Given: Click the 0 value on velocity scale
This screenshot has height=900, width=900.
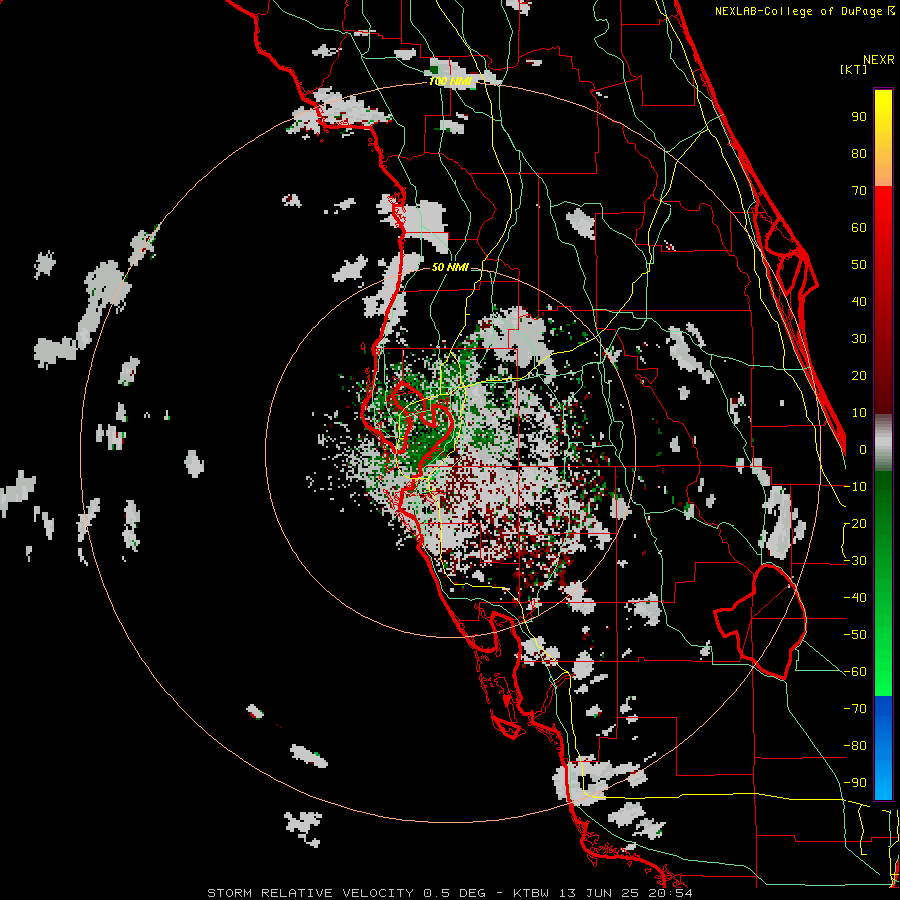Looking at the screenshot, I should (863, 449).
